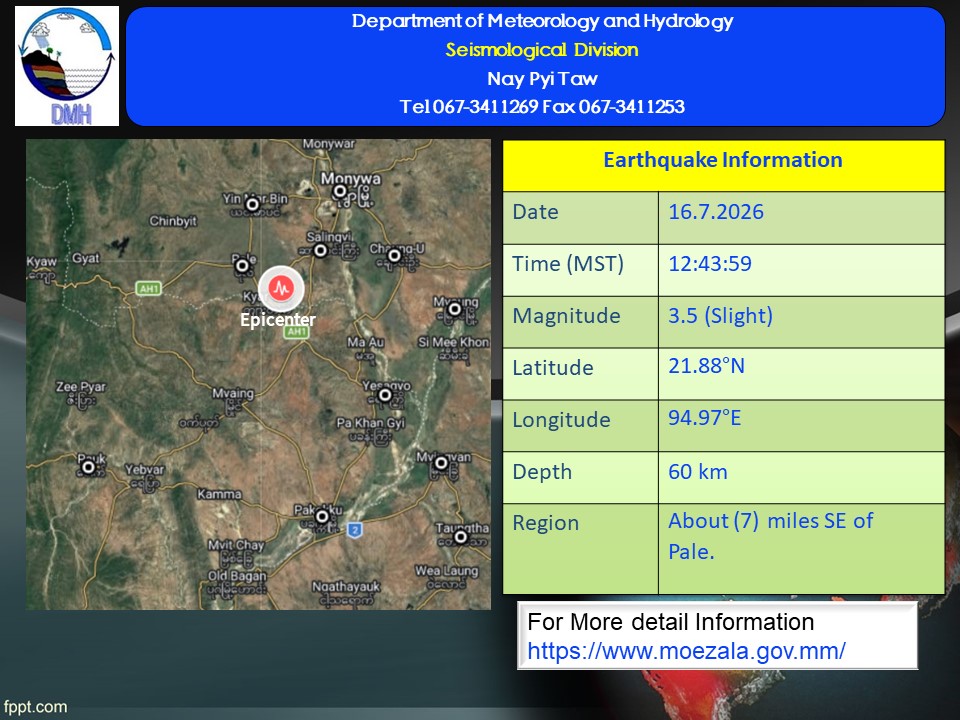
Task: Click the Yin Mar Bin town marker
Action: (252, 204)
